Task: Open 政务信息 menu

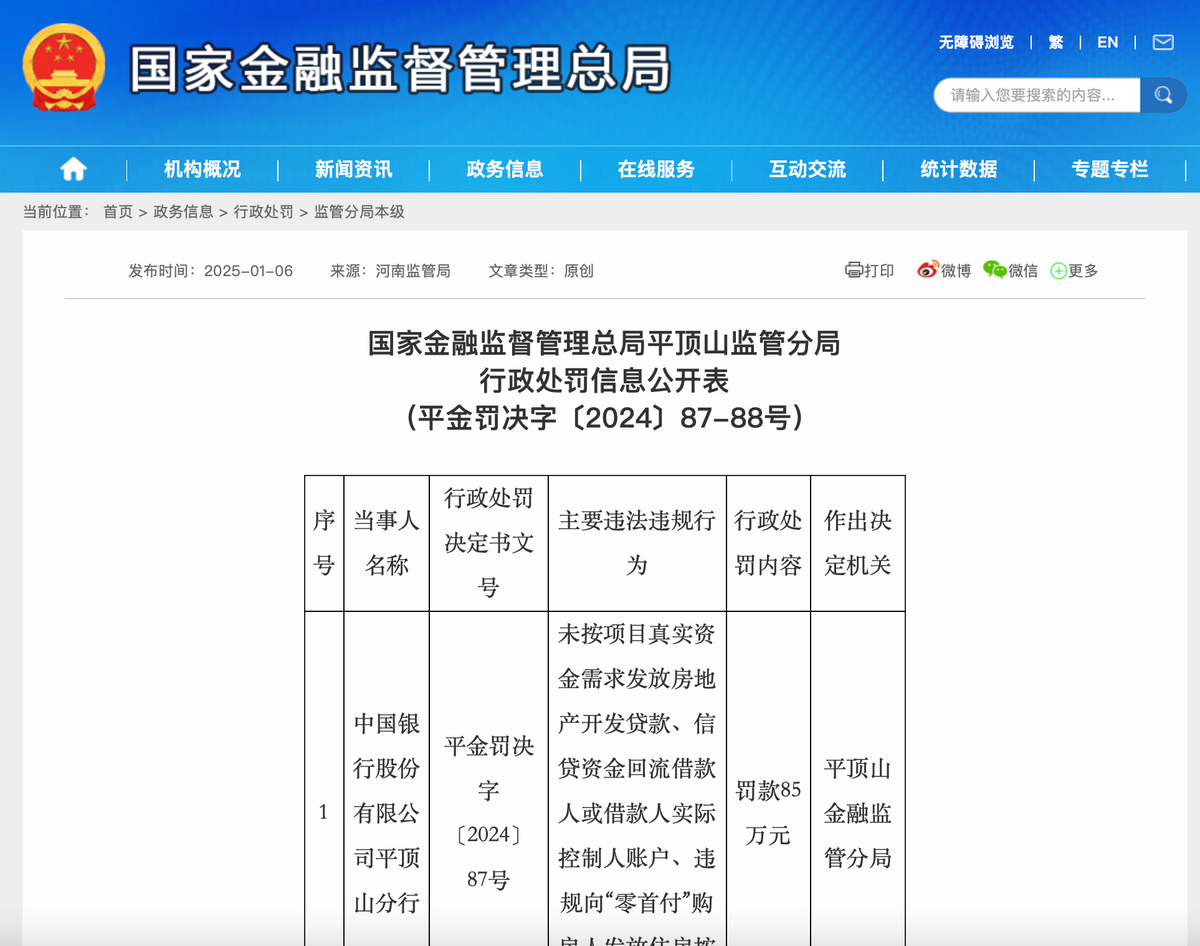Action: [x=505, y=170]
